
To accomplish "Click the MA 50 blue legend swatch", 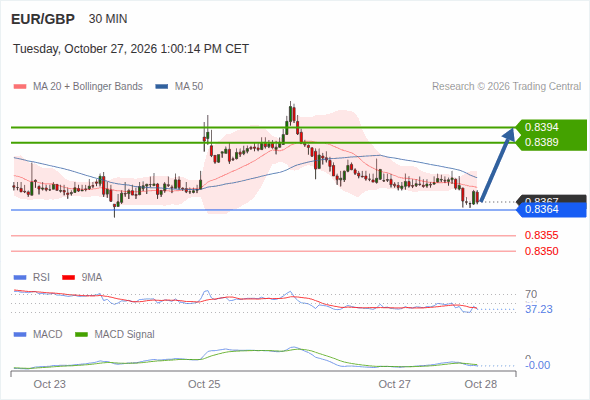I will pyautogui.click(x=162, y=87).
